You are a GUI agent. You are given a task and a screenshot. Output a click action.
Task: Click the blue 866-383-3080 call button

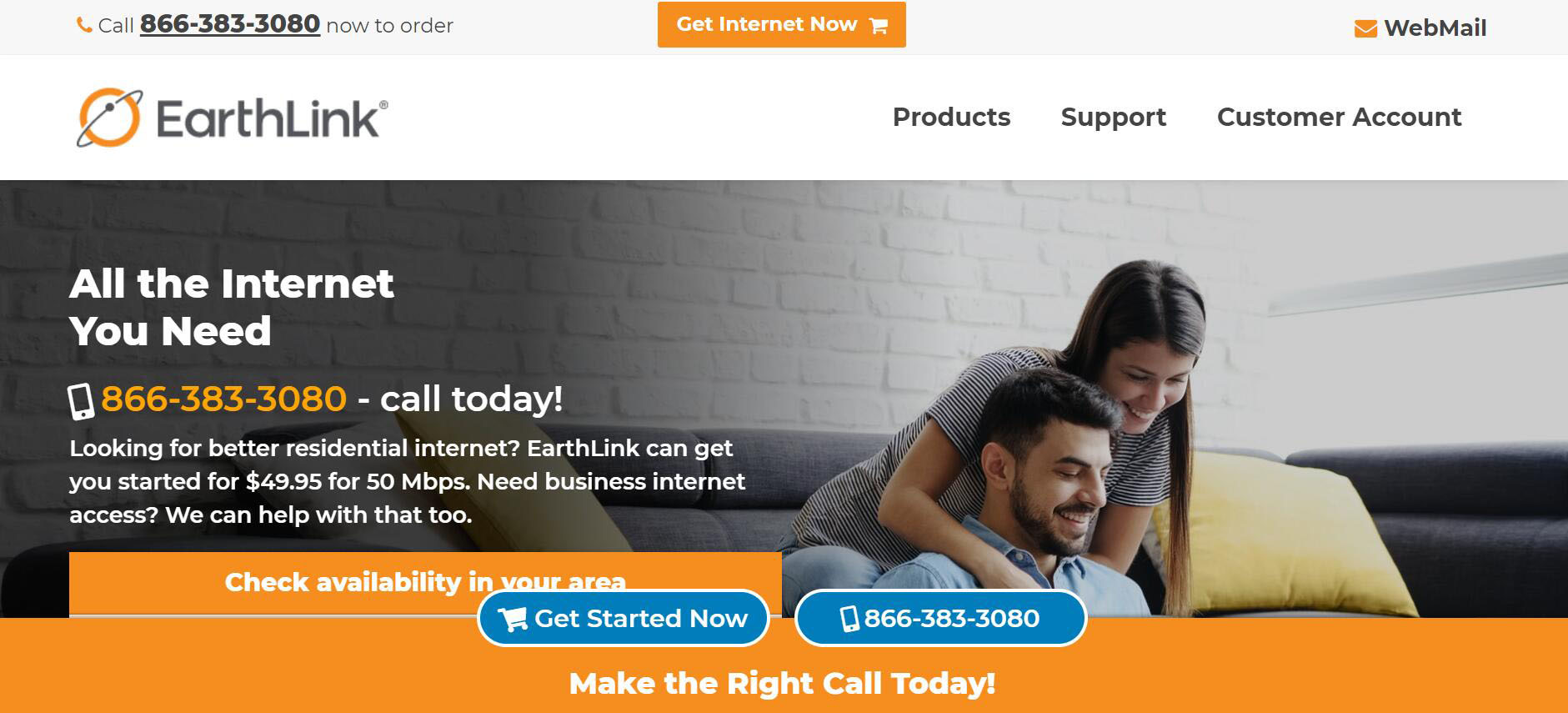click(x=941, y=618)
